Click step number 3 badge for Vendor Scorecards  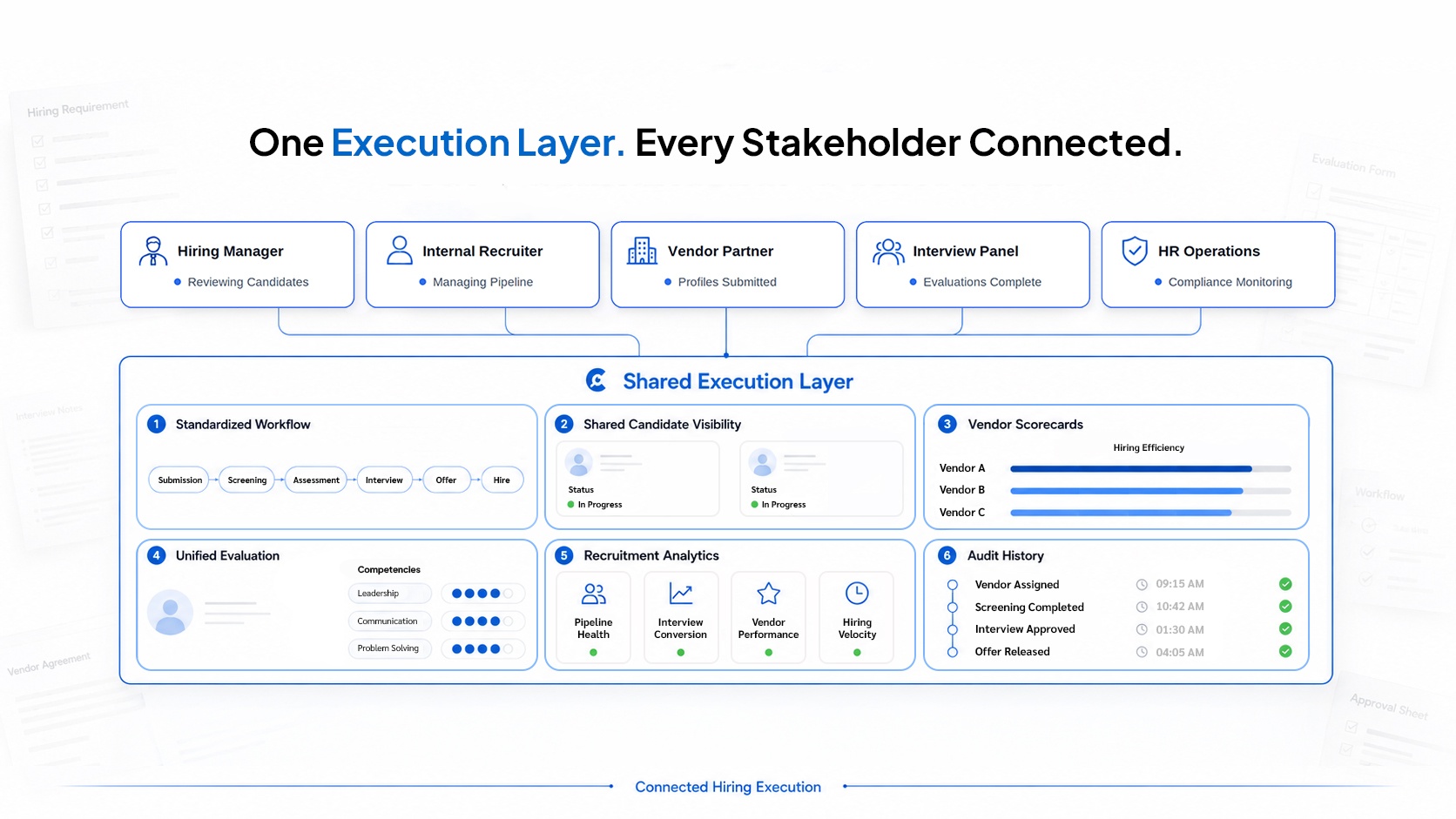[947, 424]
